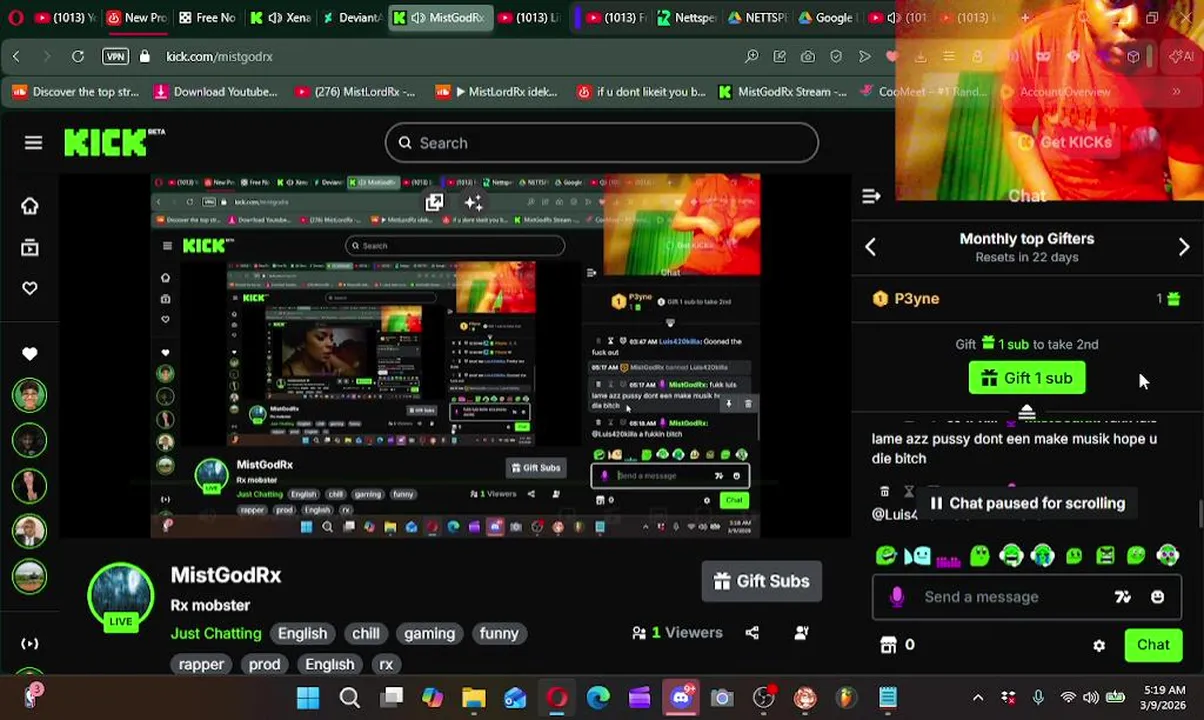Image resolution: width=1204 pixels, height=720 pixels.
Task: Switch to the Free No browser tab
Action: [208, 17]
